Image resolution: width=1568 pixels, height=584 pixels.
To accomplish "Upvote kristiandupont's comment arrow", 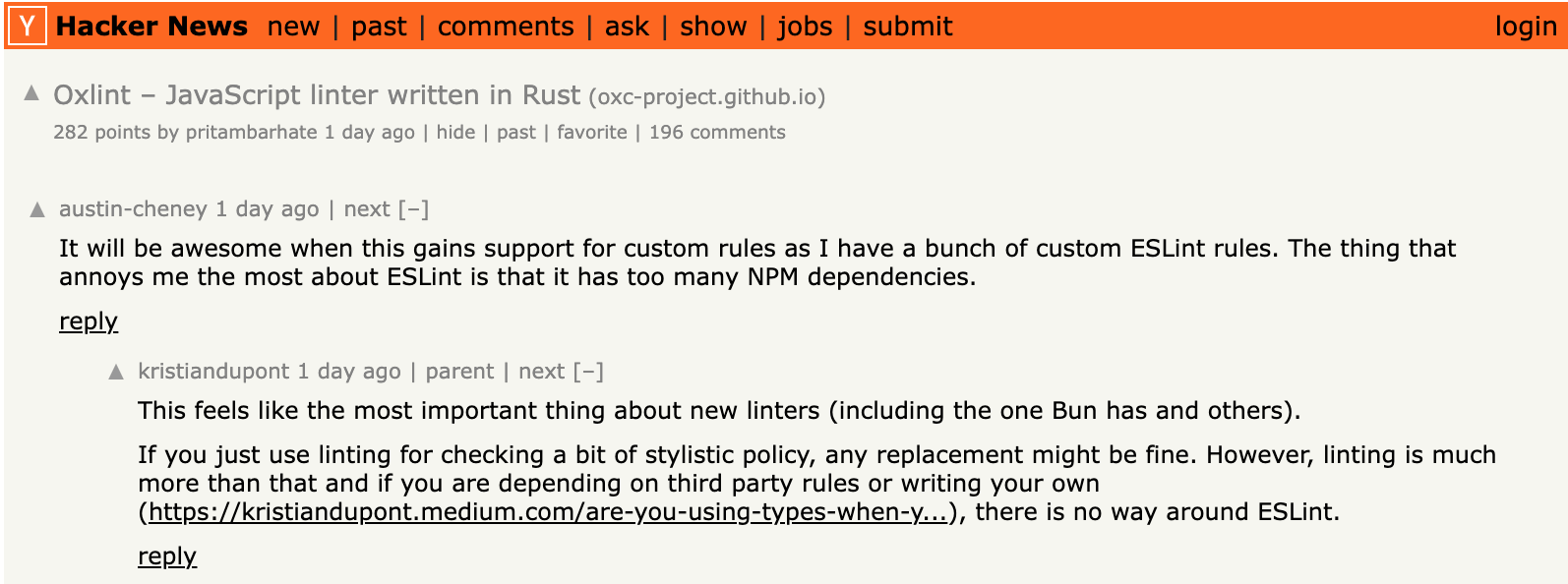I will (x=116, y=372).
